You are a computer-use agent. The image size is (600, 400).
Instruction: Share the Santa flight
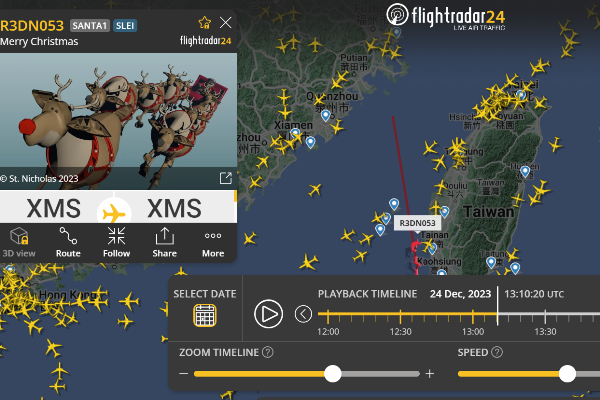tap(165, 242)
